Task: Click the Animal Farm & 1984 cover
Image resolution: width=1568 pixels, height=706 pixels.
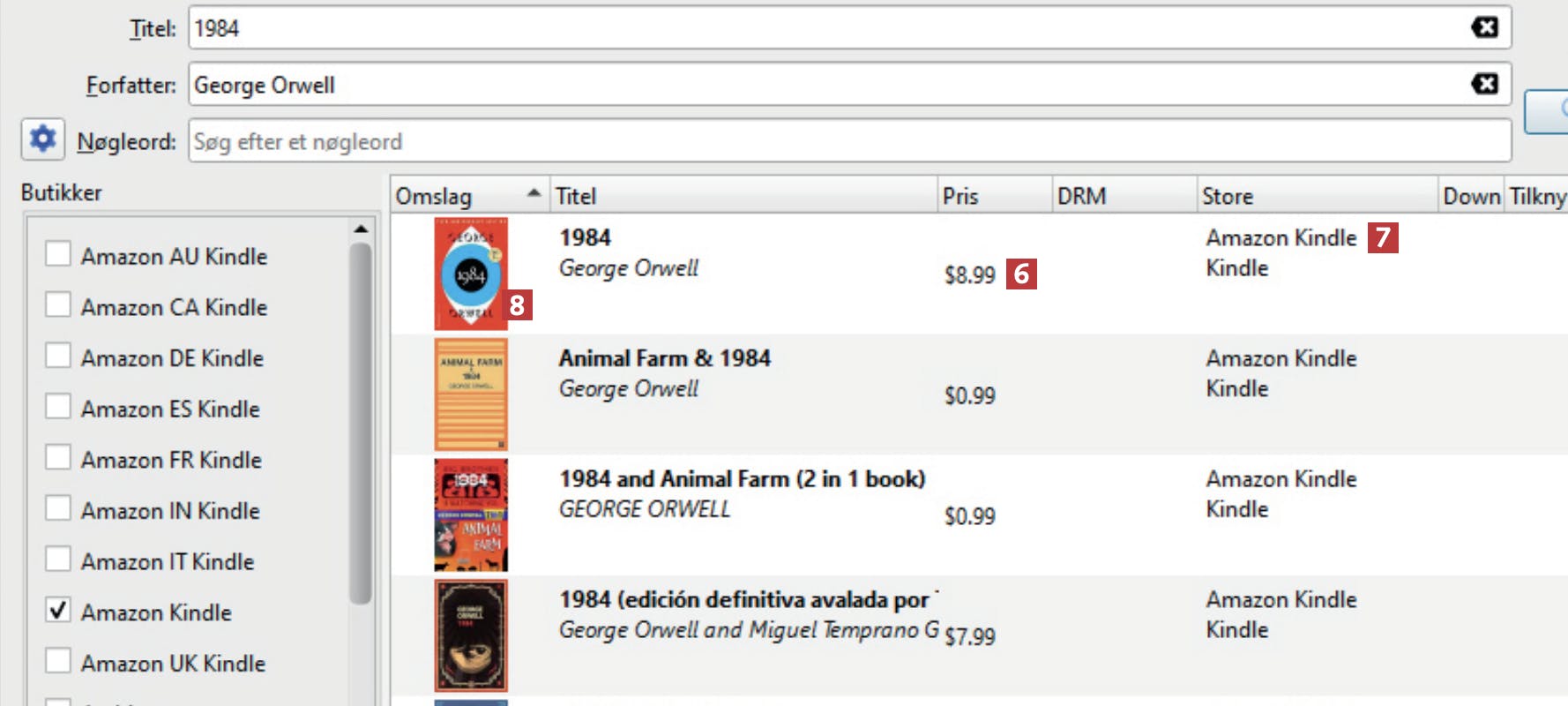Action: (x=470, y=394)
